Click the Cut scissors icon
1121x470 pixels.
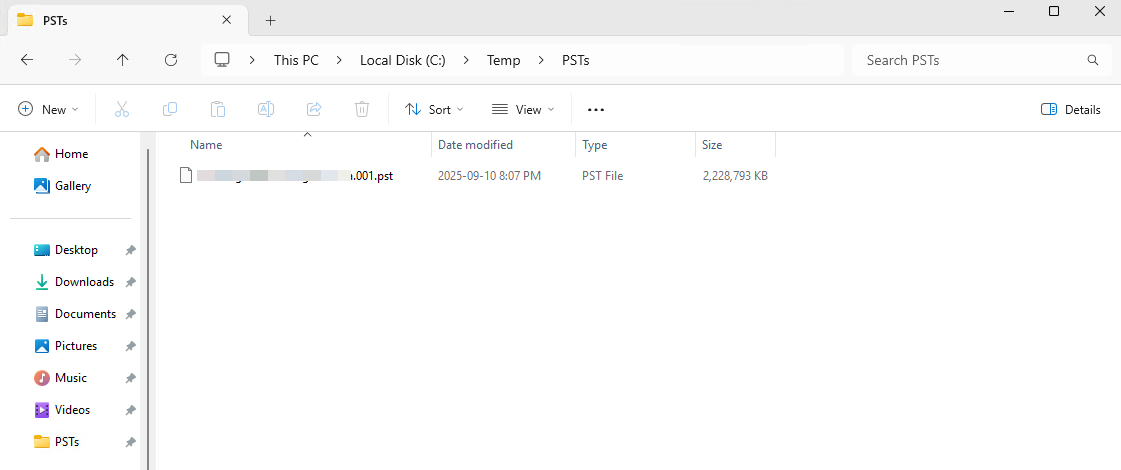click(122, 110)
